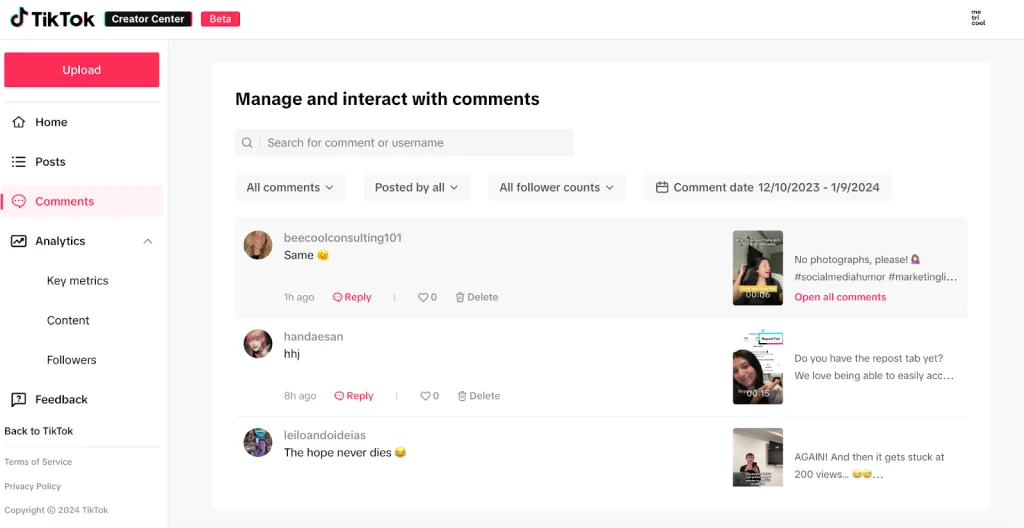Open leiloandoideias profile avatar
This screenshot has height=528, width=1024.
[258, 442]
